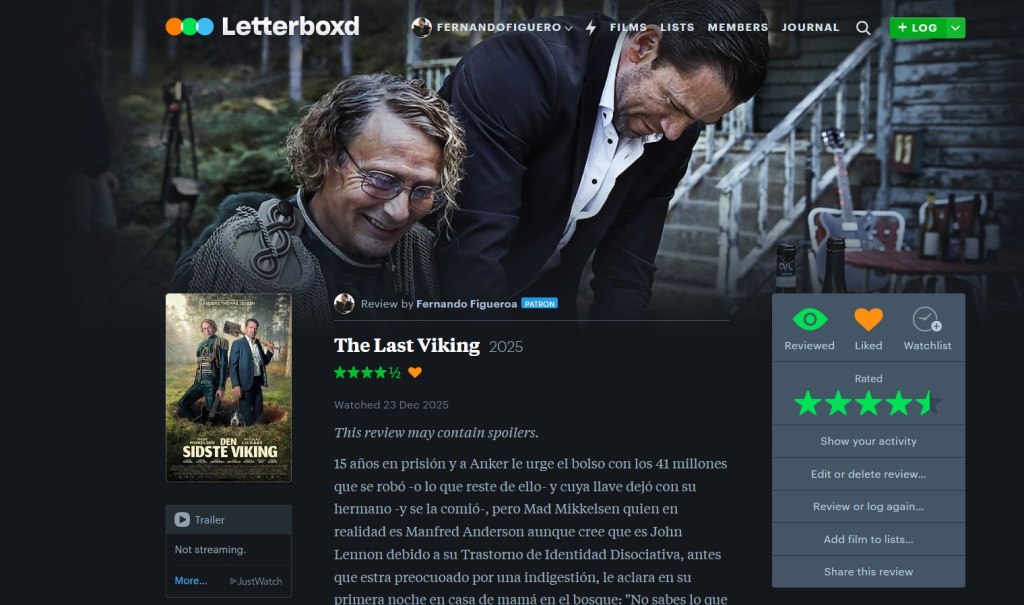This screenshot has width=1024, height=605.
Task: Set rating in the Rated stars
Action: pyautogui.click(x=868, y=403)
